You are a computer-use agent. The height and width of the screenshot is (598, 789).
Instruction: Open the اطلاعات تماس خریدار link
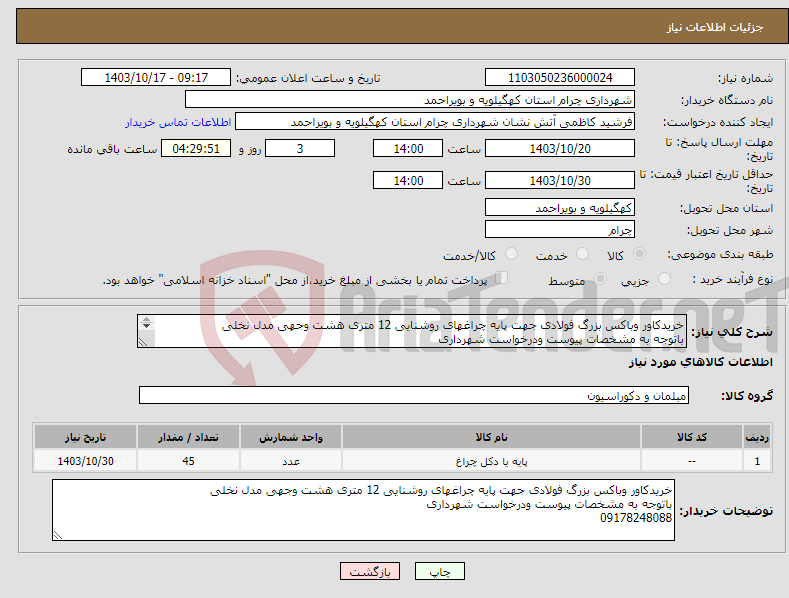tap(178, 122)
